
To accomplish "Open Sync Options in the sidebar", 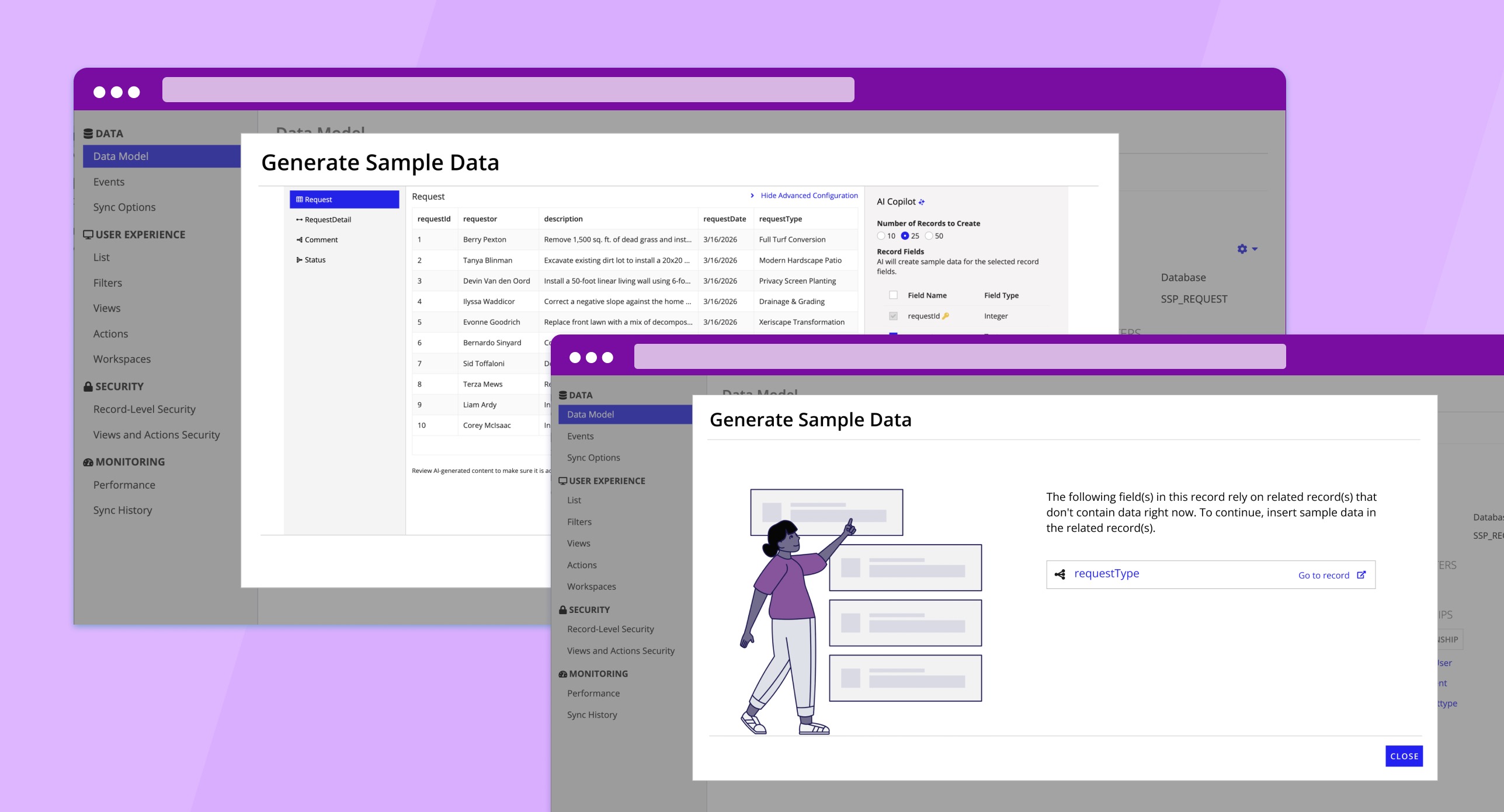I will tap(124, 207).
